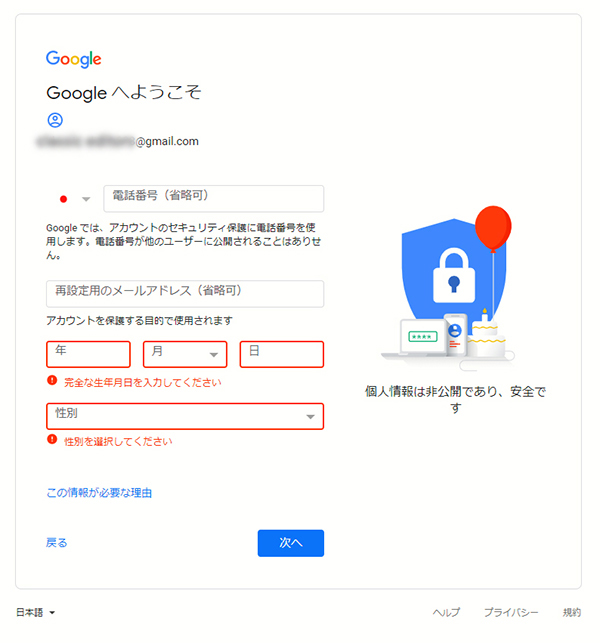Click the gender error warning icon
The image size is (600, 643).
click(x=52, y=439)
